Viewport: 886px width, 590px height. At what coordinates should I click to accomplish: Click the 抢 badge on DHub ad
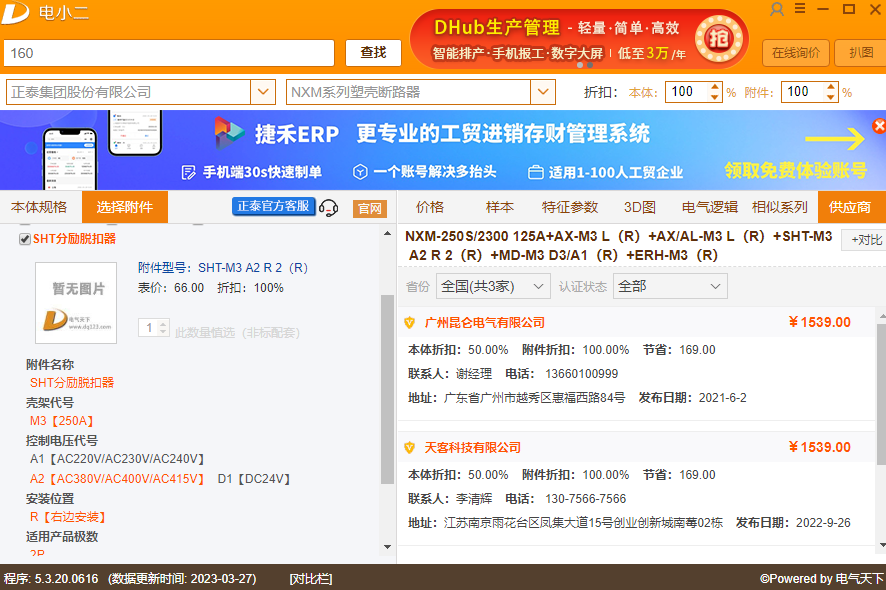718,38
